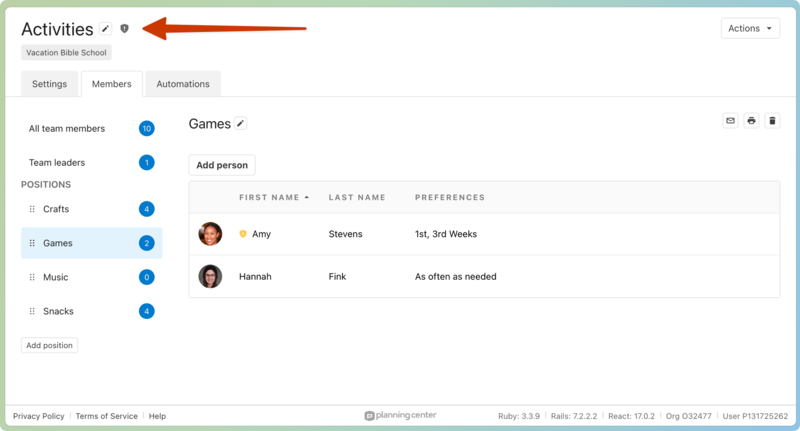Click the printer icon
The height and width of the screenshot is (431, 800).
click(751, 121)
